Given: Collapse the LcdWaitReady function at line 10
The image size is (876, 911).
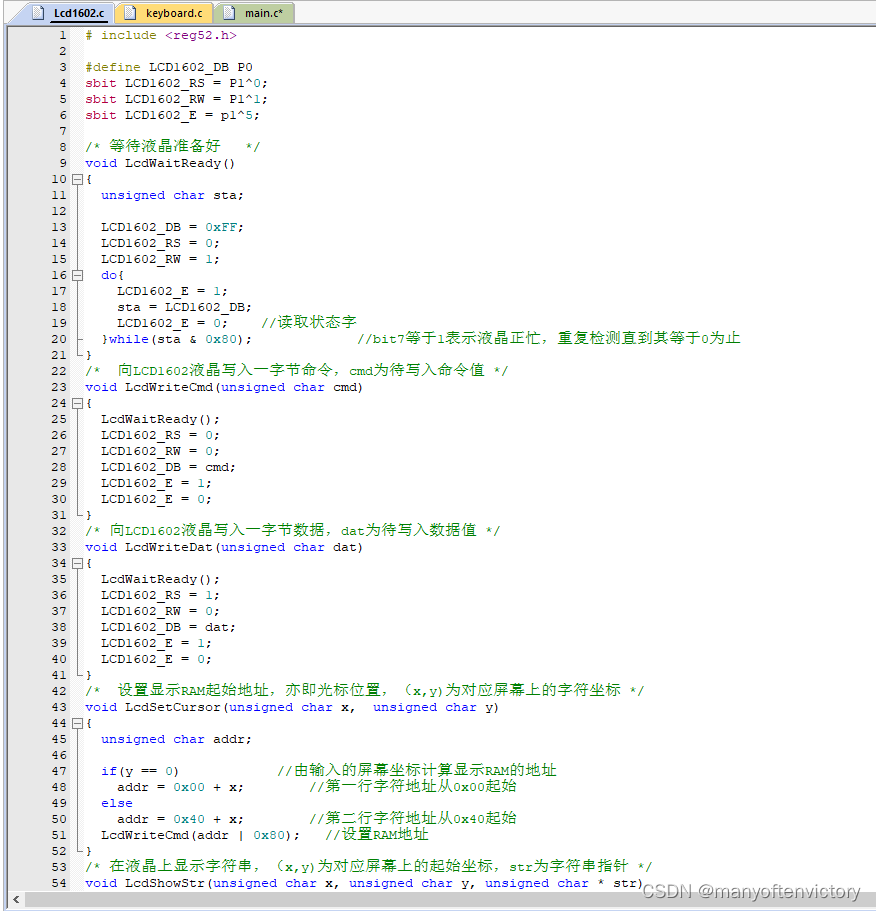Looking at the screenshot, I should coord(77,180).
